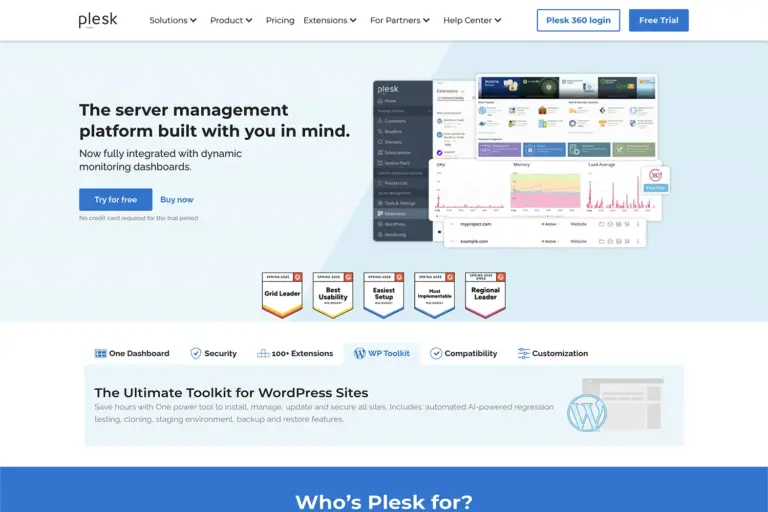
Task: Expand the Extensions dropdown chevron
Action: [x=353, y=20]
